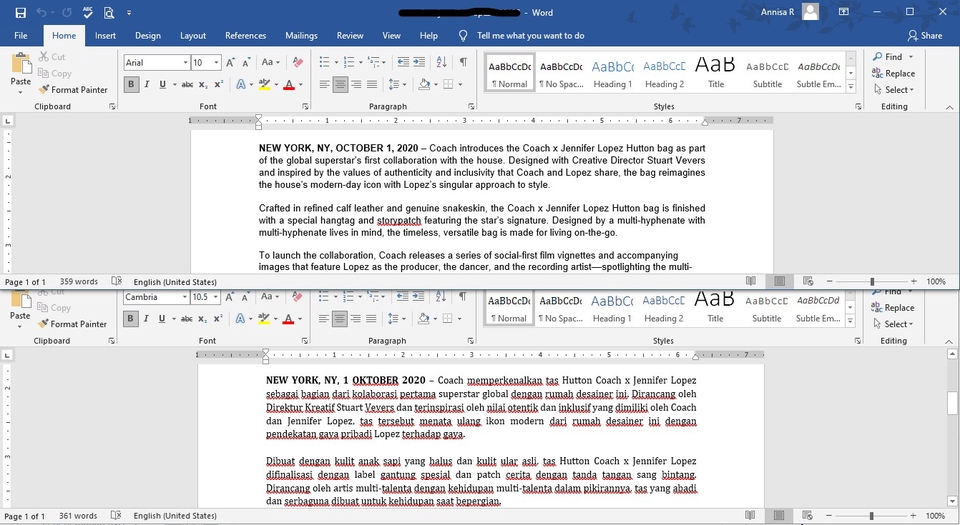
Task: Apply red font color in the top window
Action: [x=289, y=84]
